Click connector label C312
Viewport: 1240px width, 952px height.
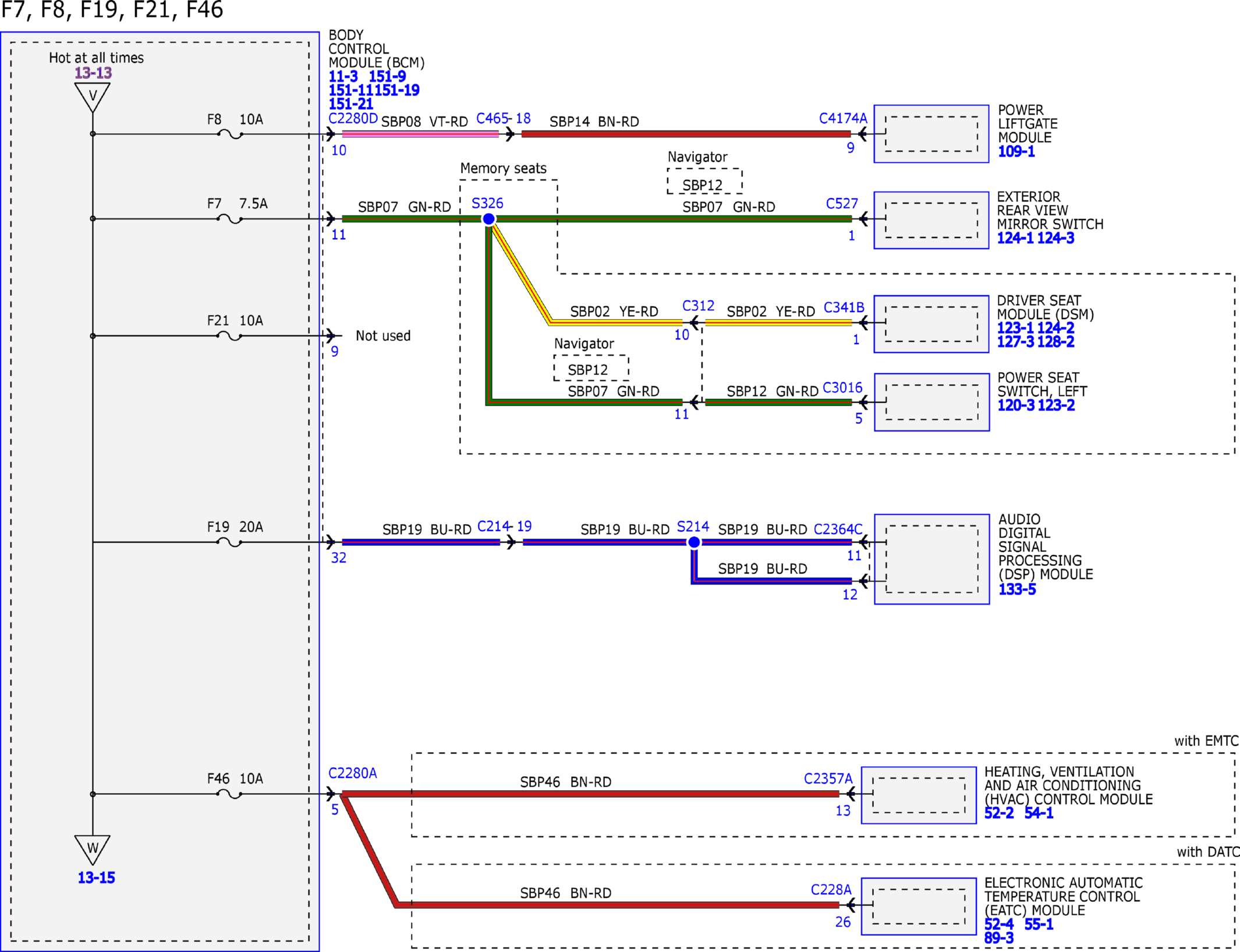tap(698, 306)
